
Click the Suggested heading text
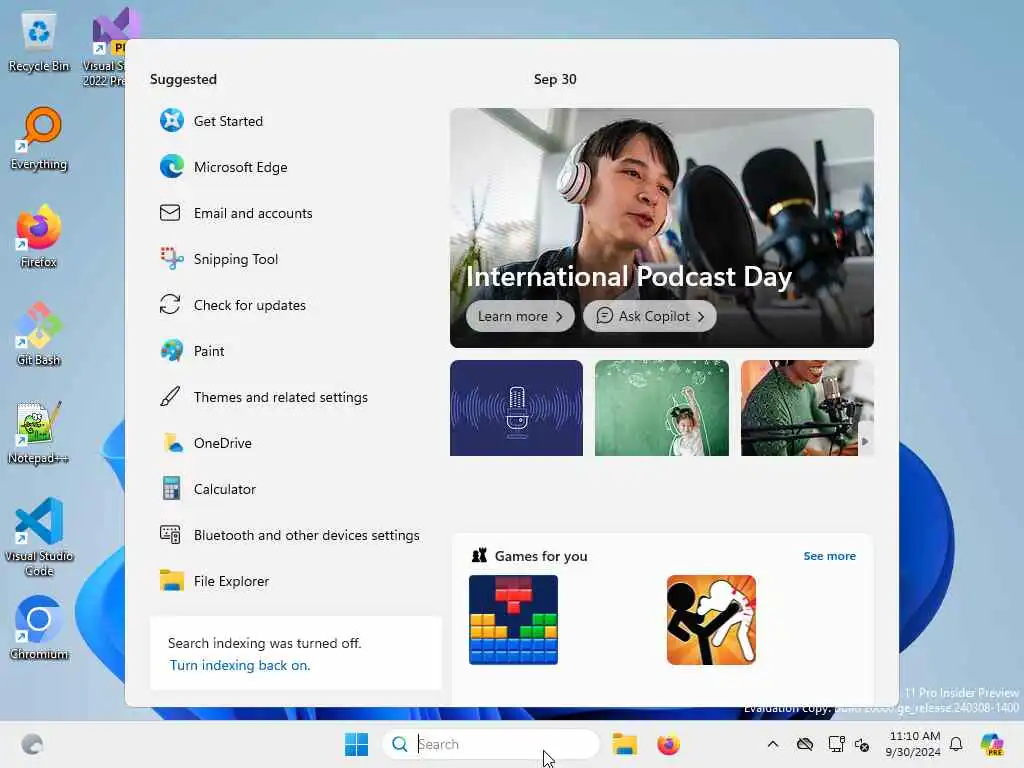tap(184, 79)
